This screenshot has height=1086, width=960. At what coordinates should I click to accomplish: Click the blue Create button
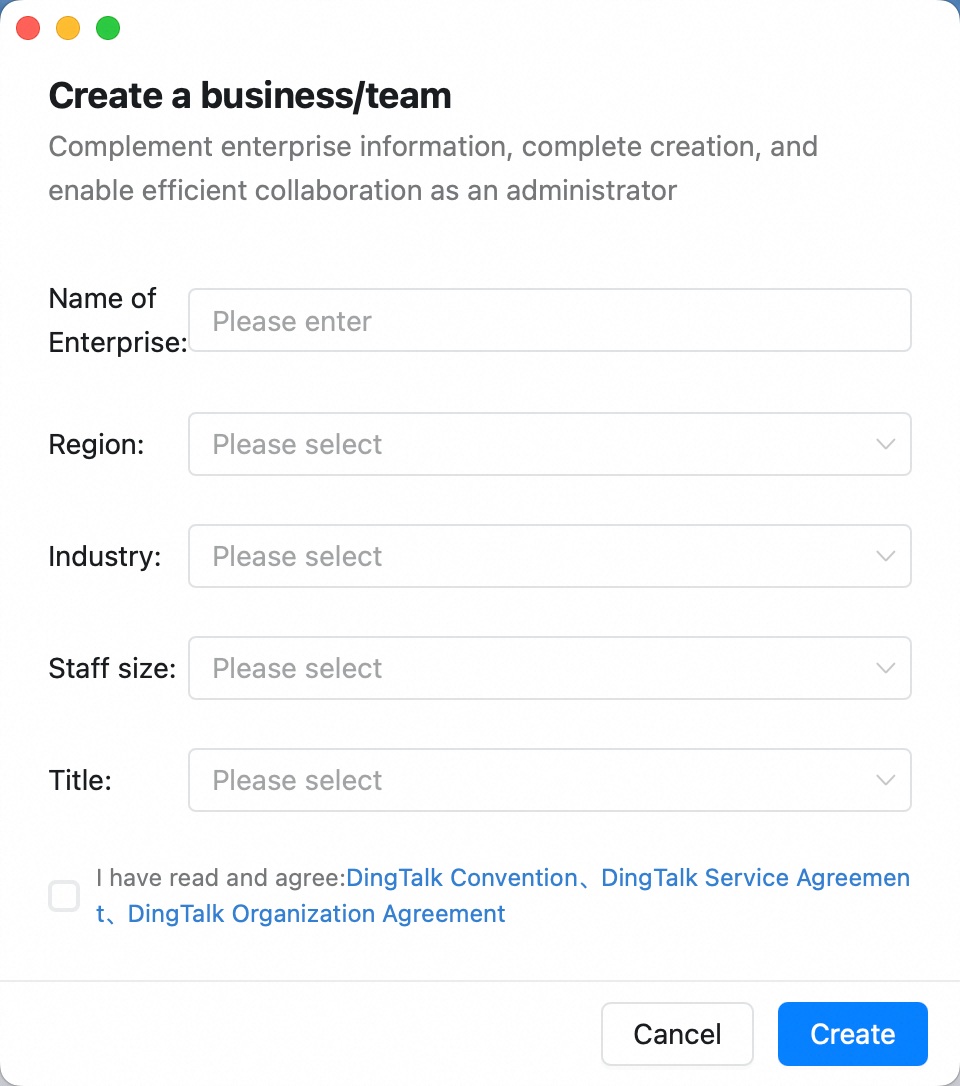tap(853, 1034)
